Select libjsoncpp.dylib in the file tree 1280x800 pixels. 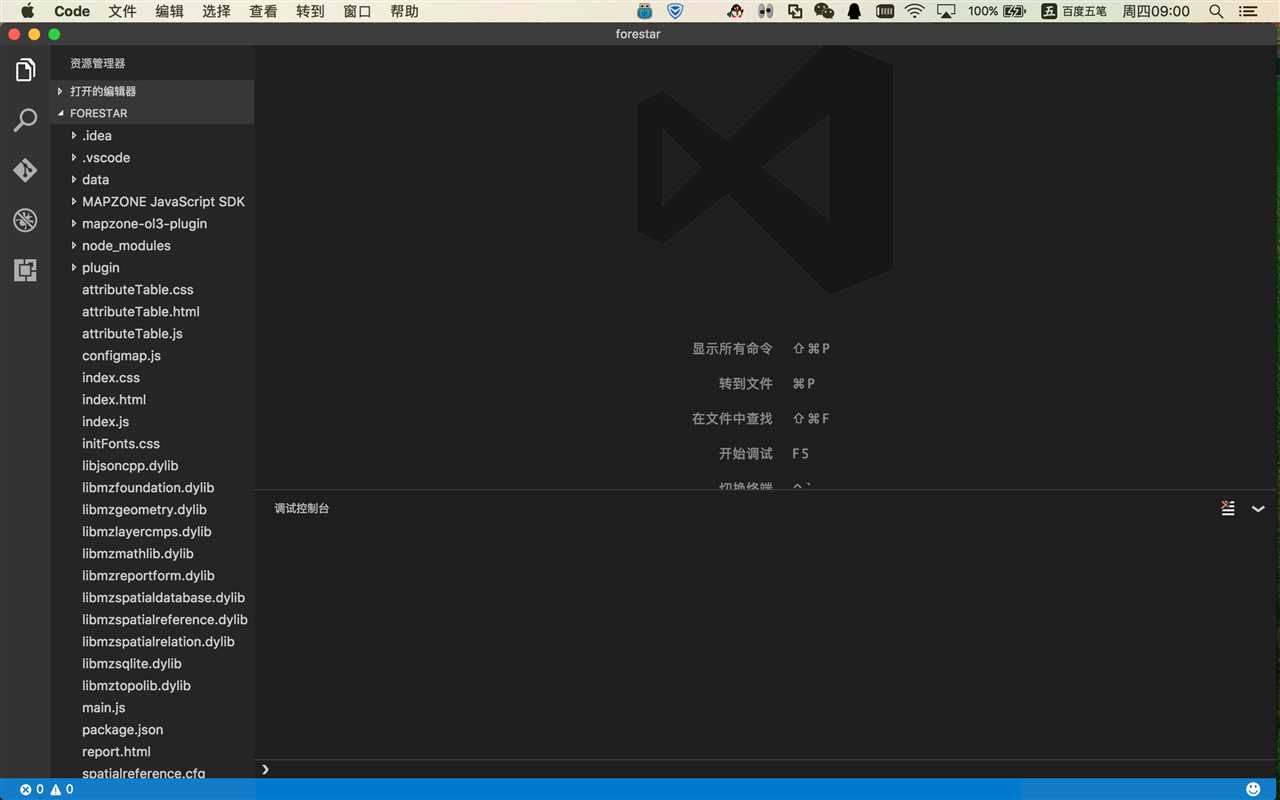point(153,465)
